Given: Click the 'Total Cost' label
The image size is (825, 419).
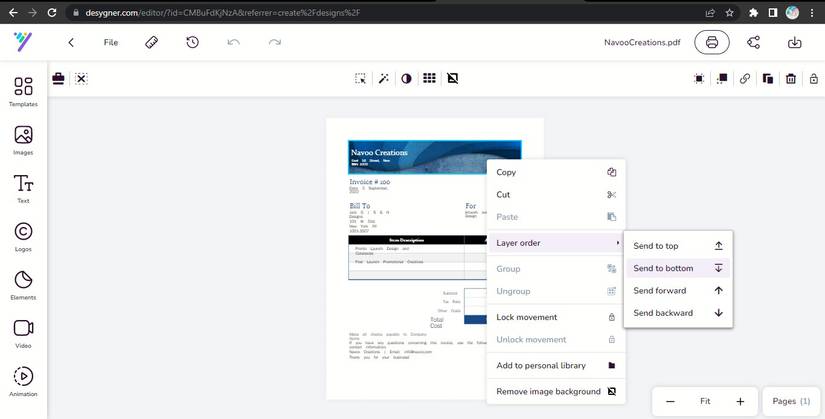Looking at the screenshot, I should coord(437,323).
